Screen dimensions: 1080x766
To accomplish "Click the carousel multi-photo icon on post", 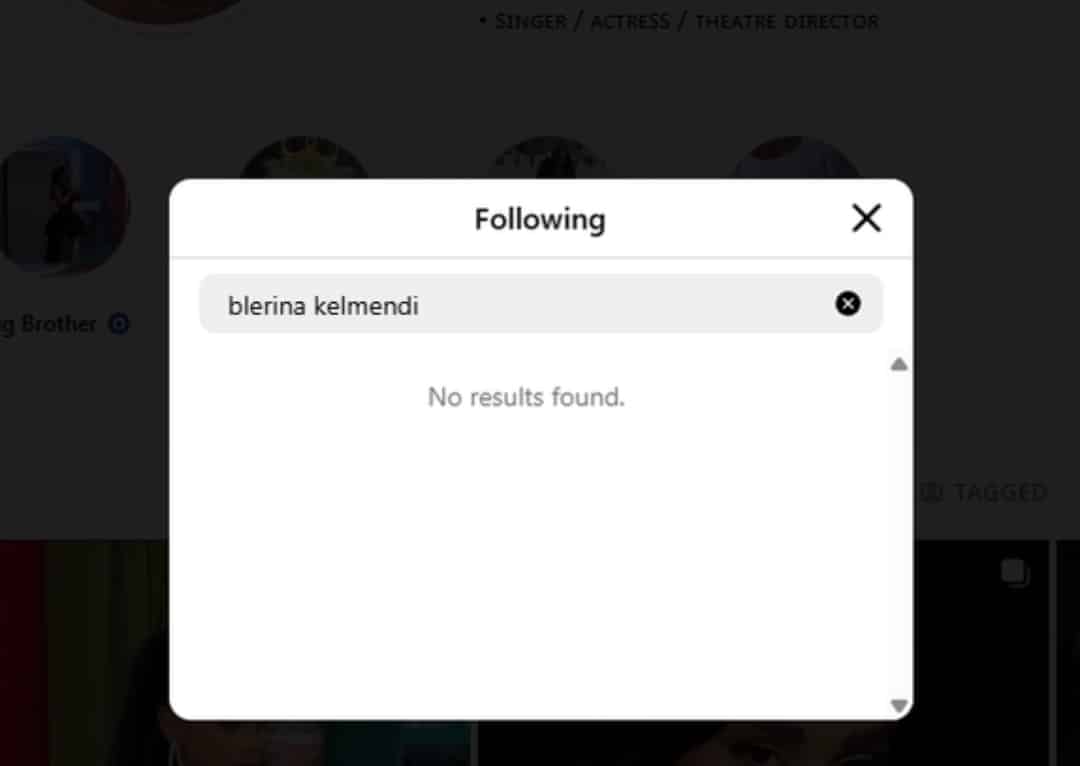I will [1014, 573].
